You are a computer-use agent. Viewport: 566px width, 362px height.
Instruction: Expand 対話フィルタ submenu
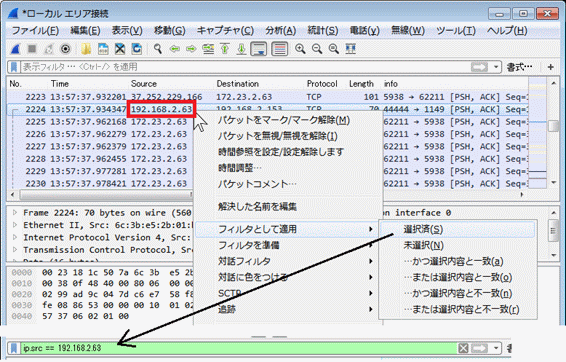click(287, 261)
